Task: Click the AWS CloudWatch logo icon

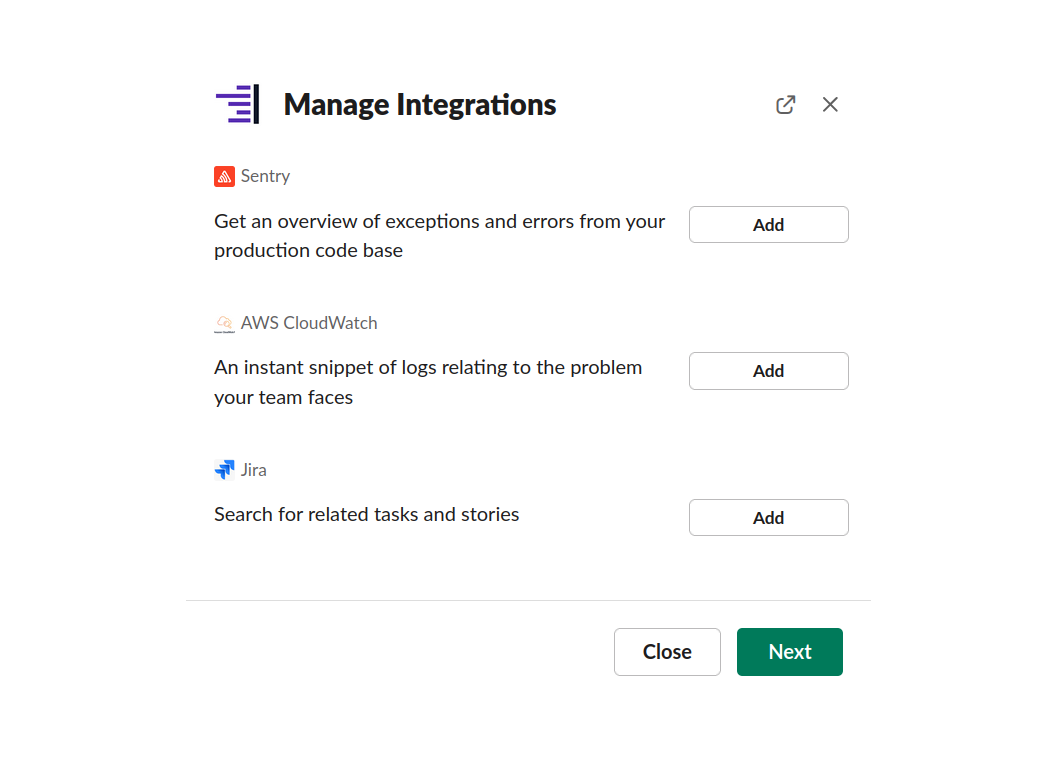Action: pos(225,323)
